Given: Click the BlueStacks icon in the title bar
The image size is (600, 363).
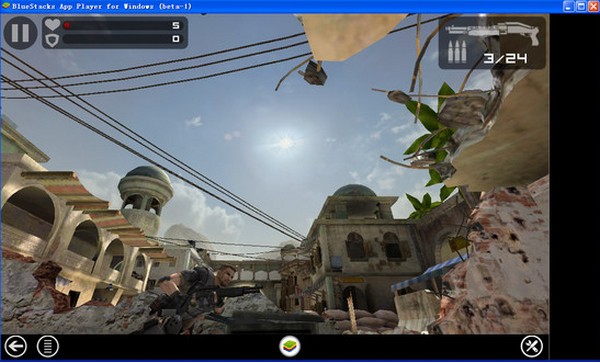Looking at the screenshot, I should tap(5, 6).
